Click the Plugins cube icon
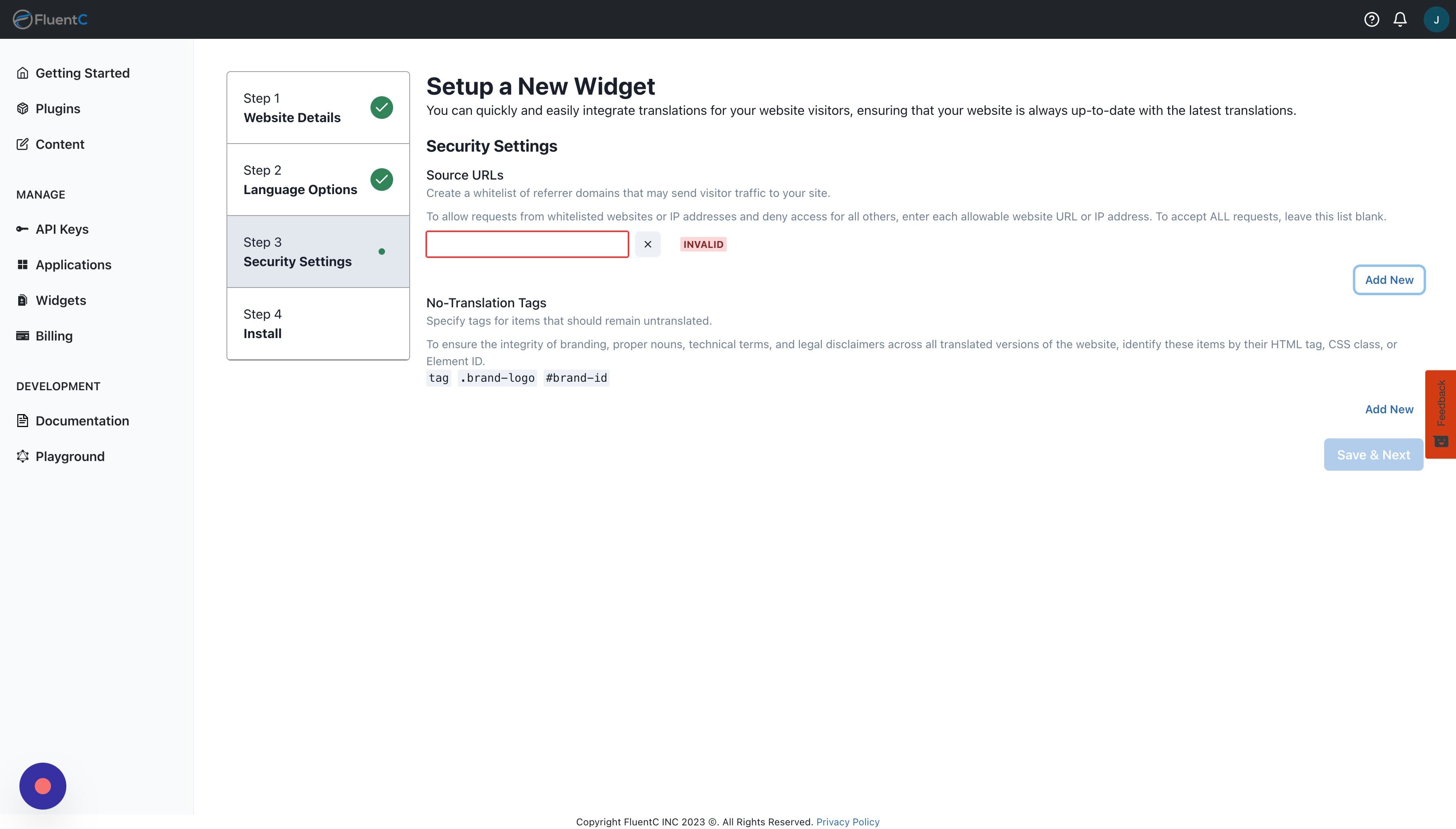The image size is (1456, 829). click(22, 108)
